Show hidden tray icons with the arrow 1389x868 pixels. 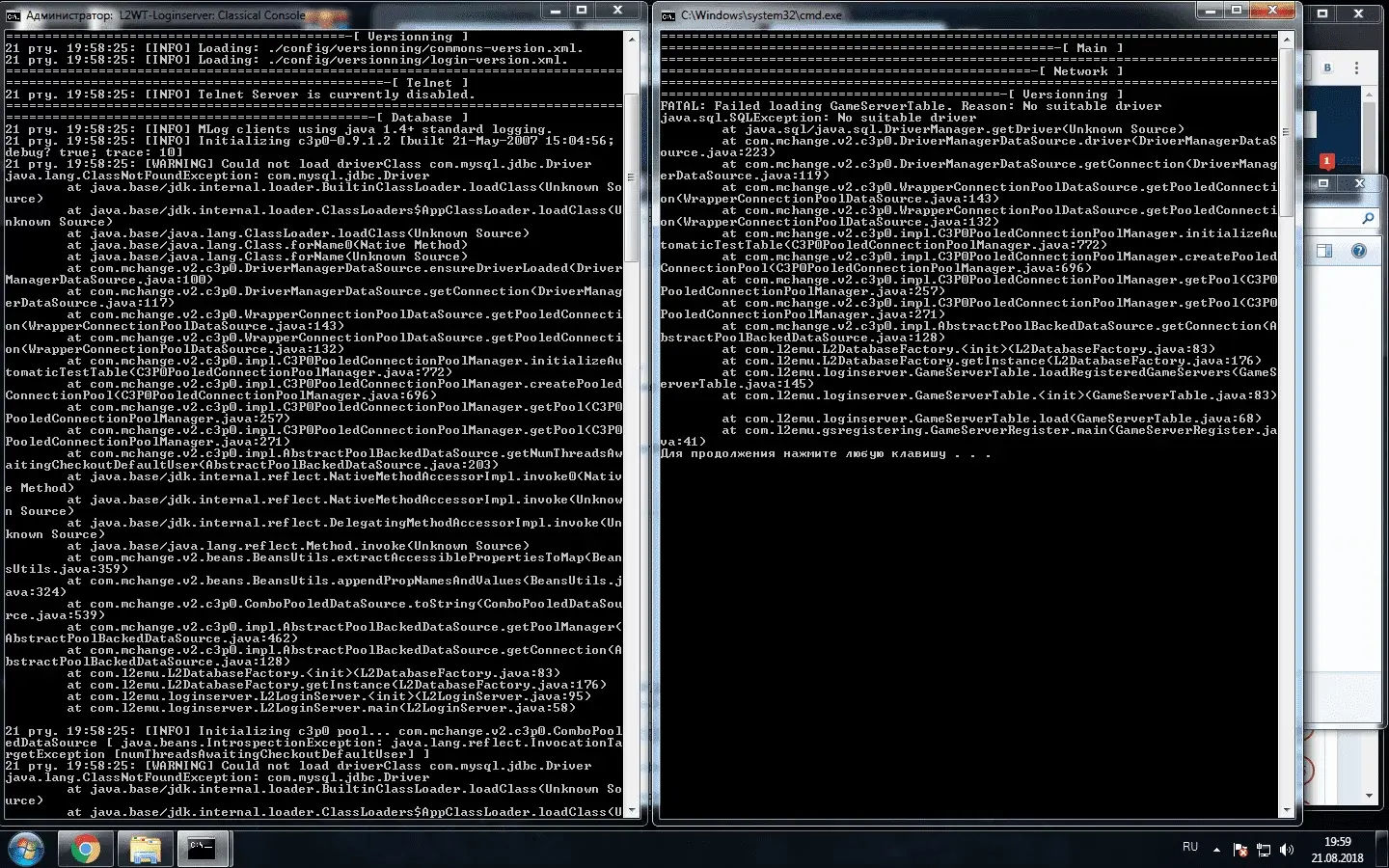pyautogui.click(x=1216, y=850)
